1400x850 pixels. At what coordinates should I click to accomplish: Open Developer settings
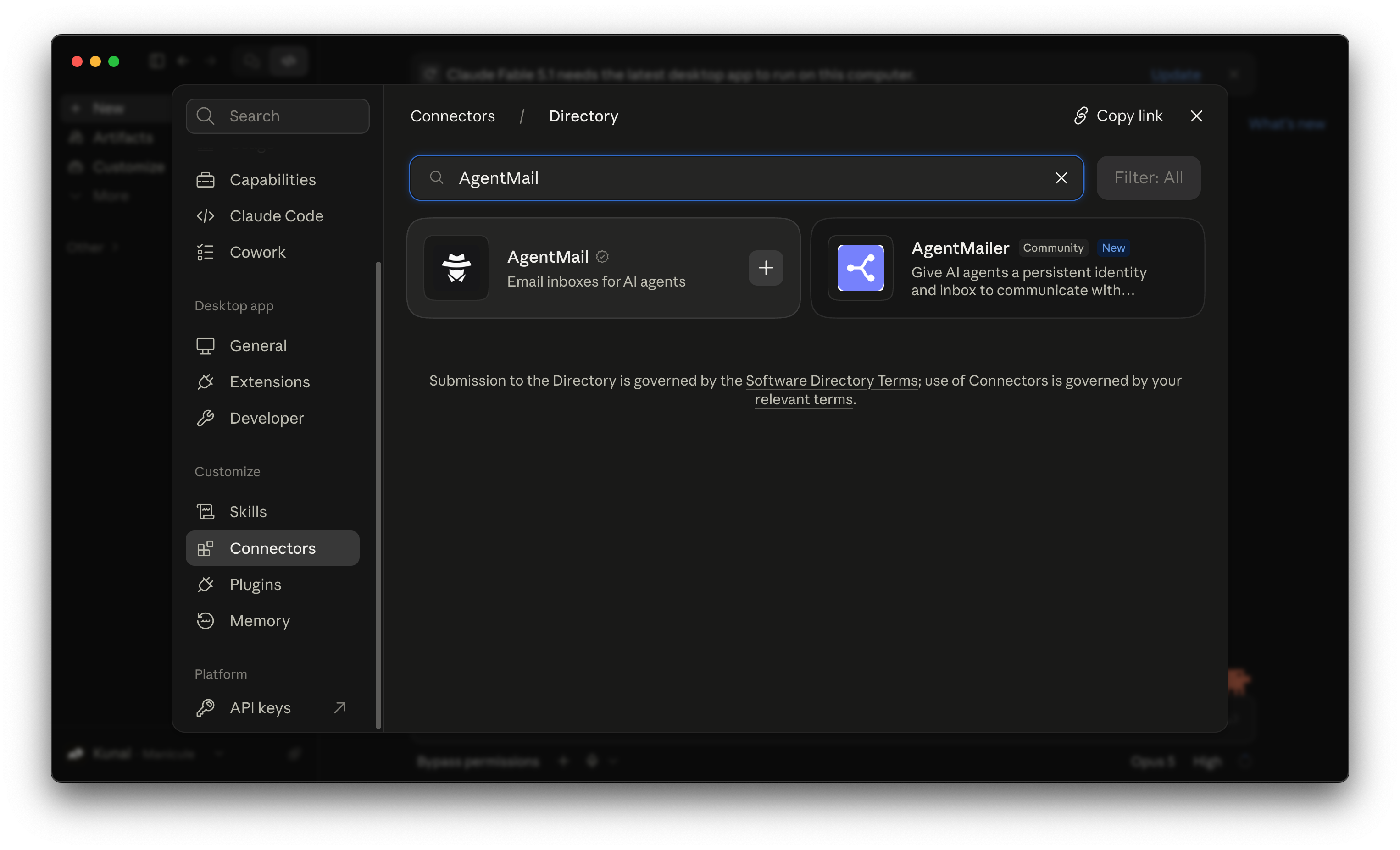pyautogui.click(x=273, y=418)
